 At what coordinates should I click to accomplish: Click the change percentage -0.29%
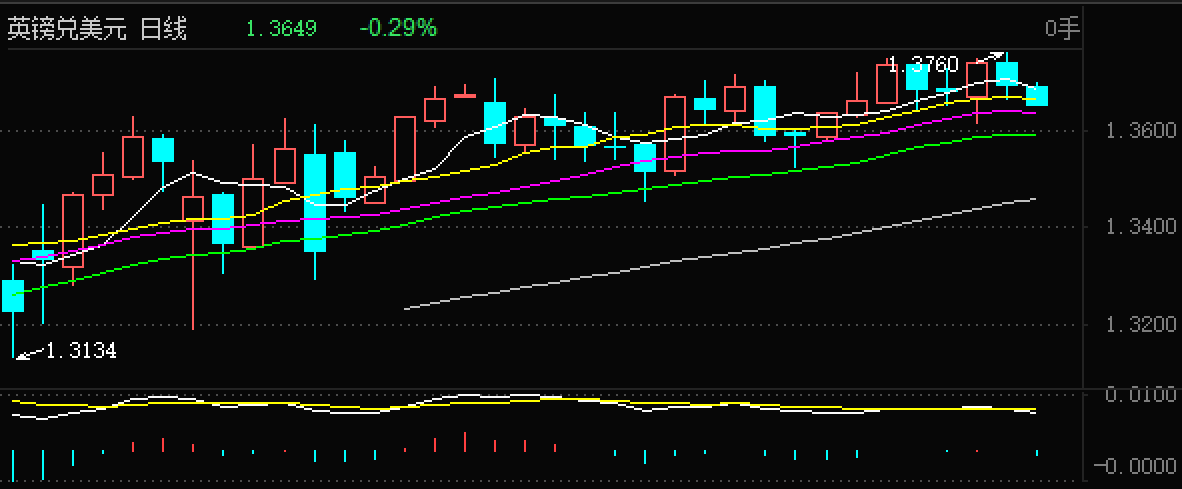(x=398, y=29)
